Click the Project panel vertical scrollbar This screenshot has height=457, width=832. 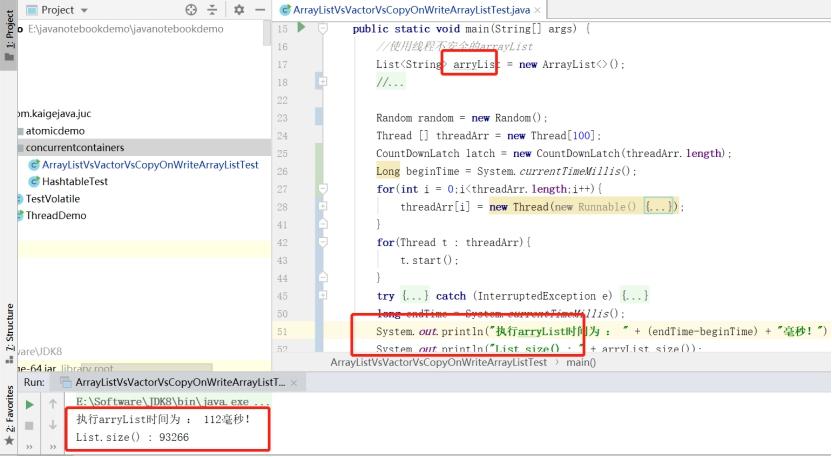point(267,33)
